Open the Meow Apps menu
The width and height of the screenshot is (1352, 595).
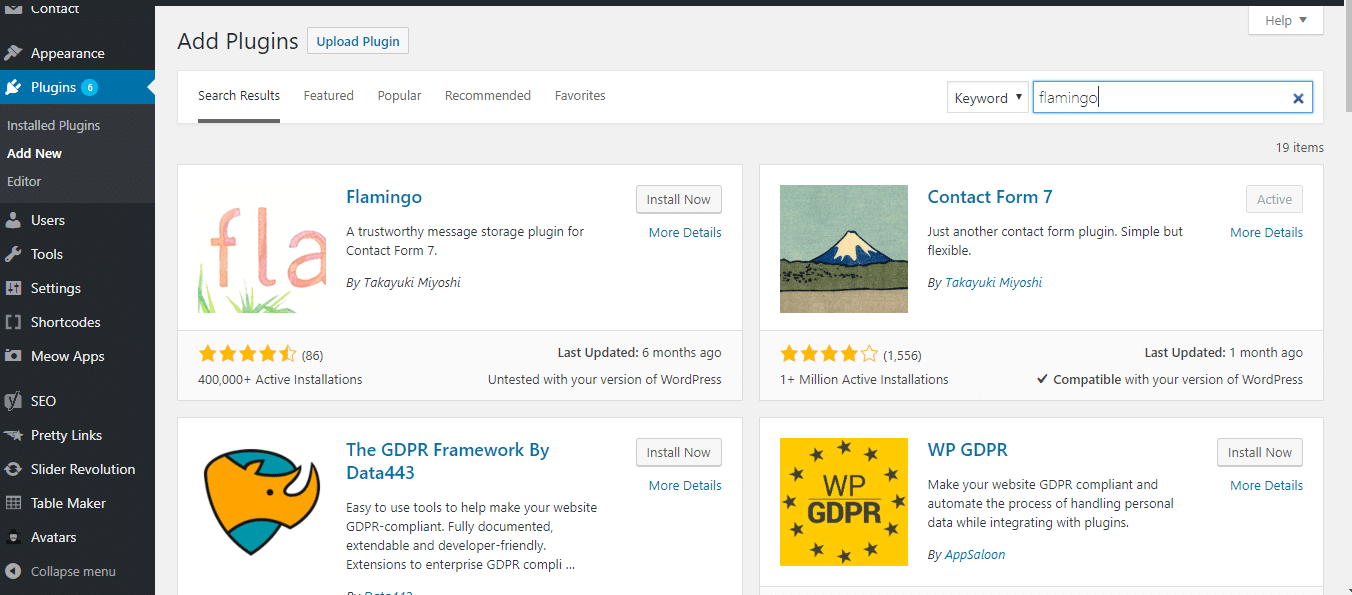pyautogui.click(x=77, y=356)
